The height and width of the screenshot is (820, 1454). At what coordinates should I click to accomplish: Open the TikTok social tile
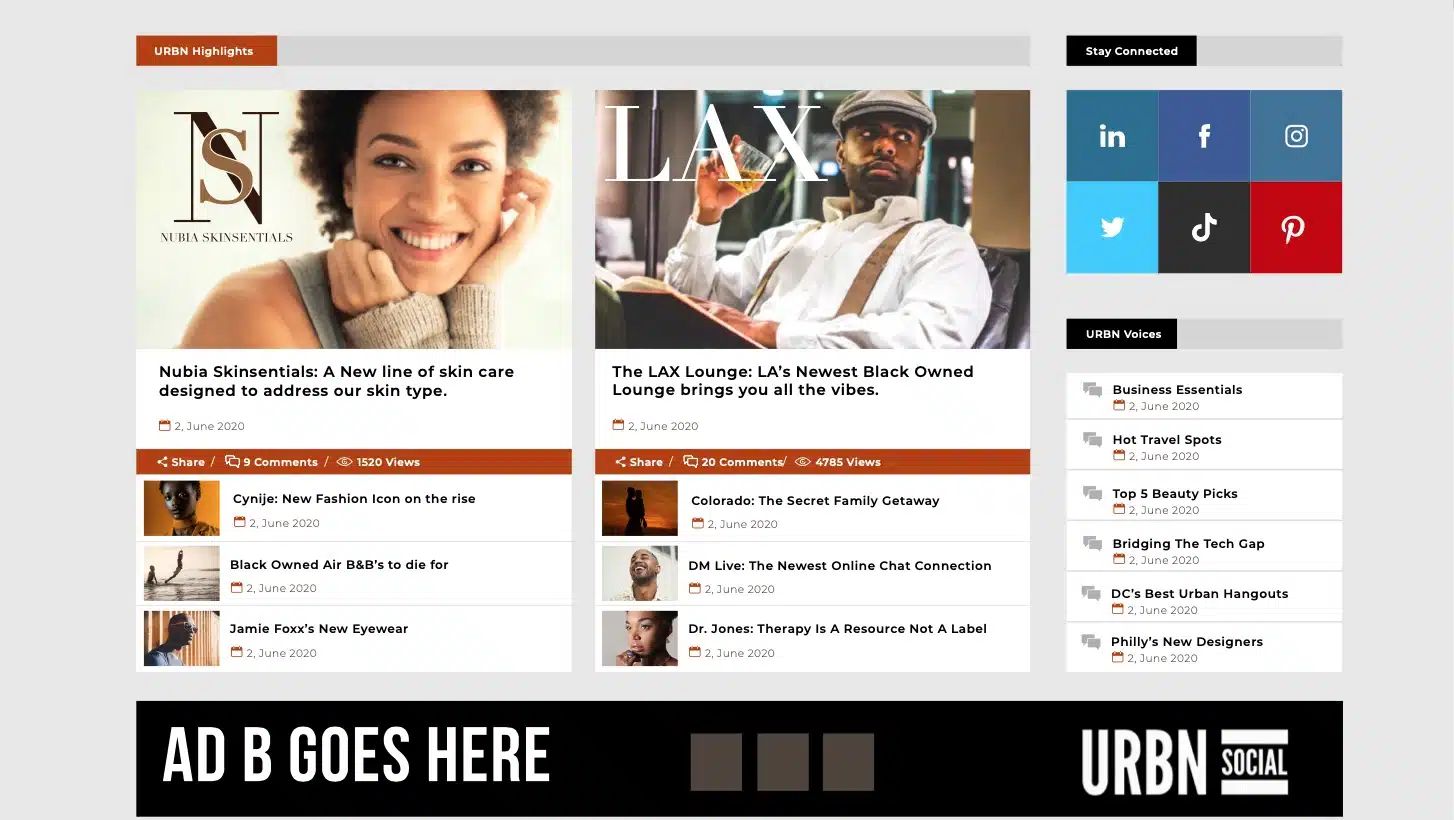click(x=1204, y=227)
